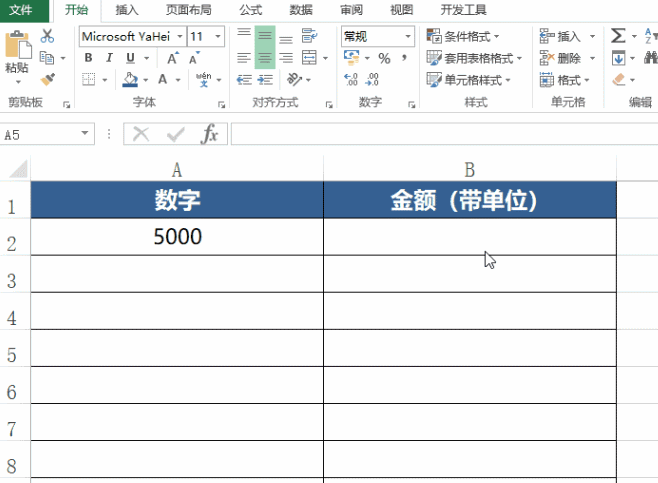Apply the font color A
The width and height of the screenshot is (658, 483).
coord(163,79)
